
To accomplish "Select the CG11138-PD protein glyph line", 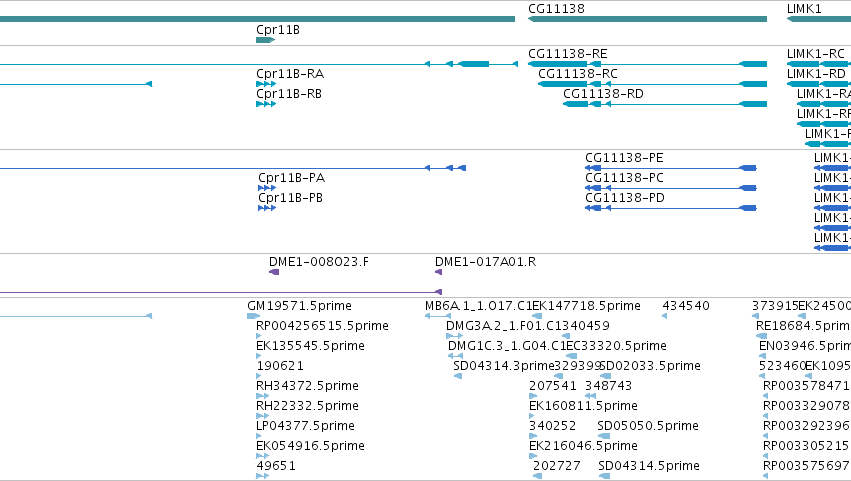I will click(671, 208).
